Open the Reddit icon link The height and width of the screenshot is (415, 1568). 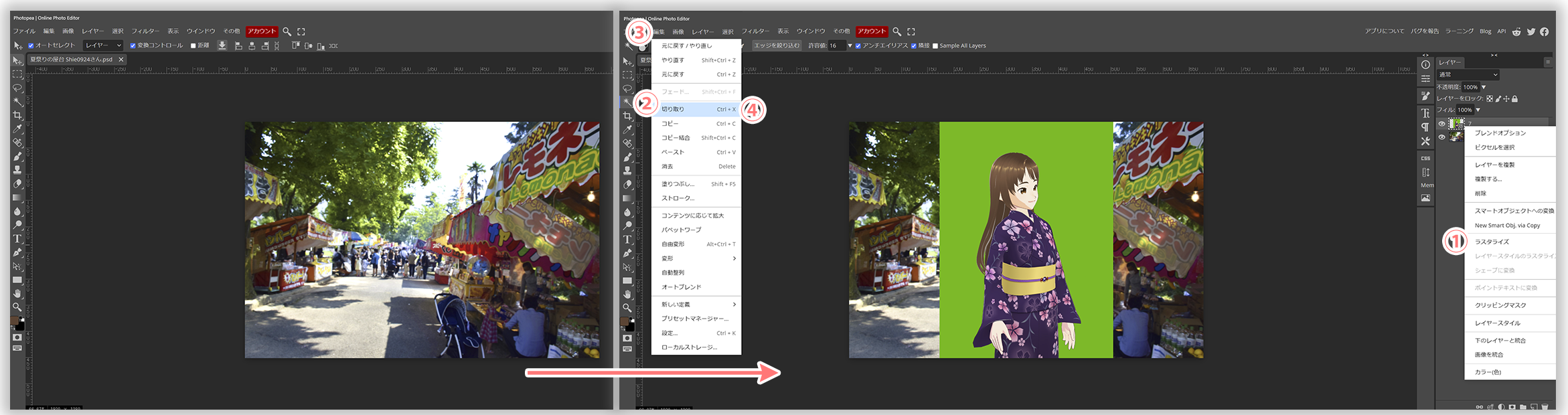click(x=1516, y=31)
